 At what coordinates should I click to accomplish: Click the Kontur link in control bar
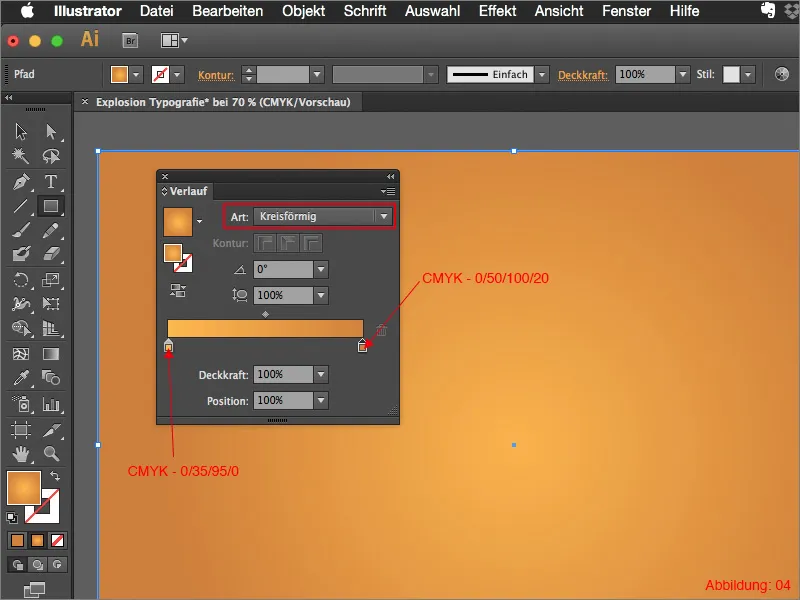click(216, 75)
